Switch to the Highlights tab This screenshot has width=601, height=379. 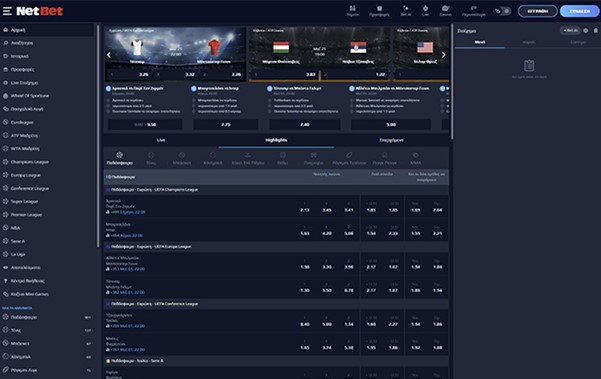tap(276, 140)
